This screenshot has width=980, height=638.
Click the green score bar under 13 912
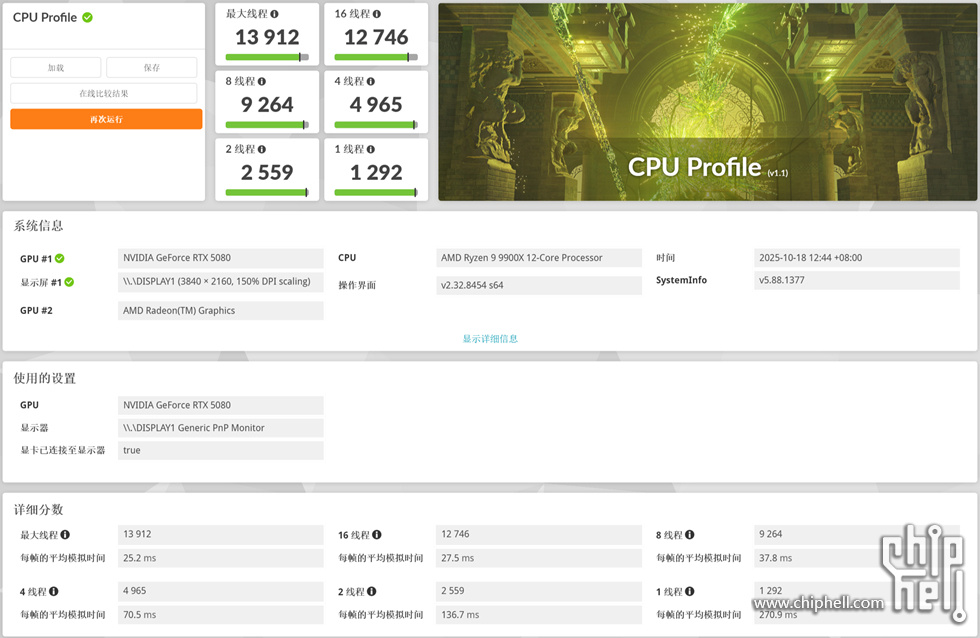coord(262,57)
